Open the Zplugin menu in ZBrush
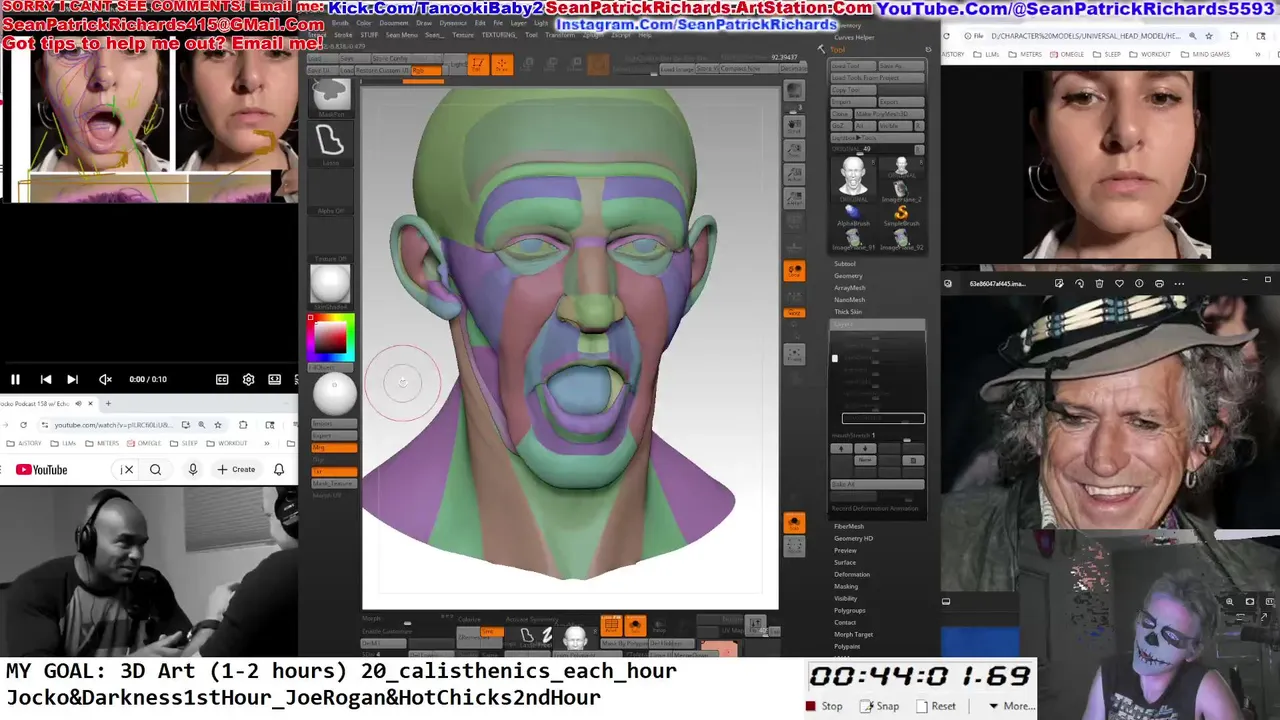The width and height of the screenshot is (1280, 720). [593, 34]
